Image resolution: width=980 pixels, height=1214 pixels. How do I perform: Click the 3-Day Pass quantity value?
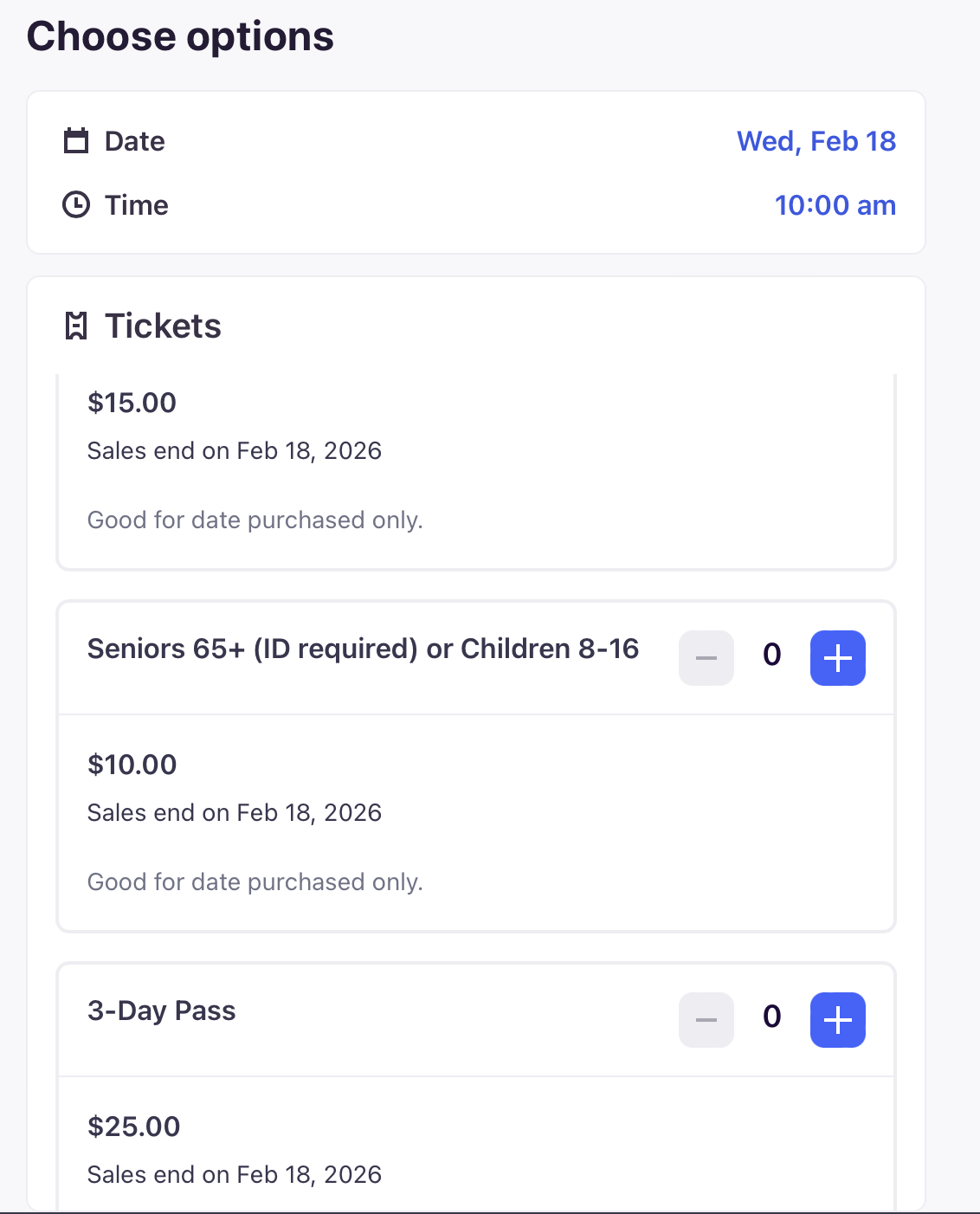[772, 1017]
